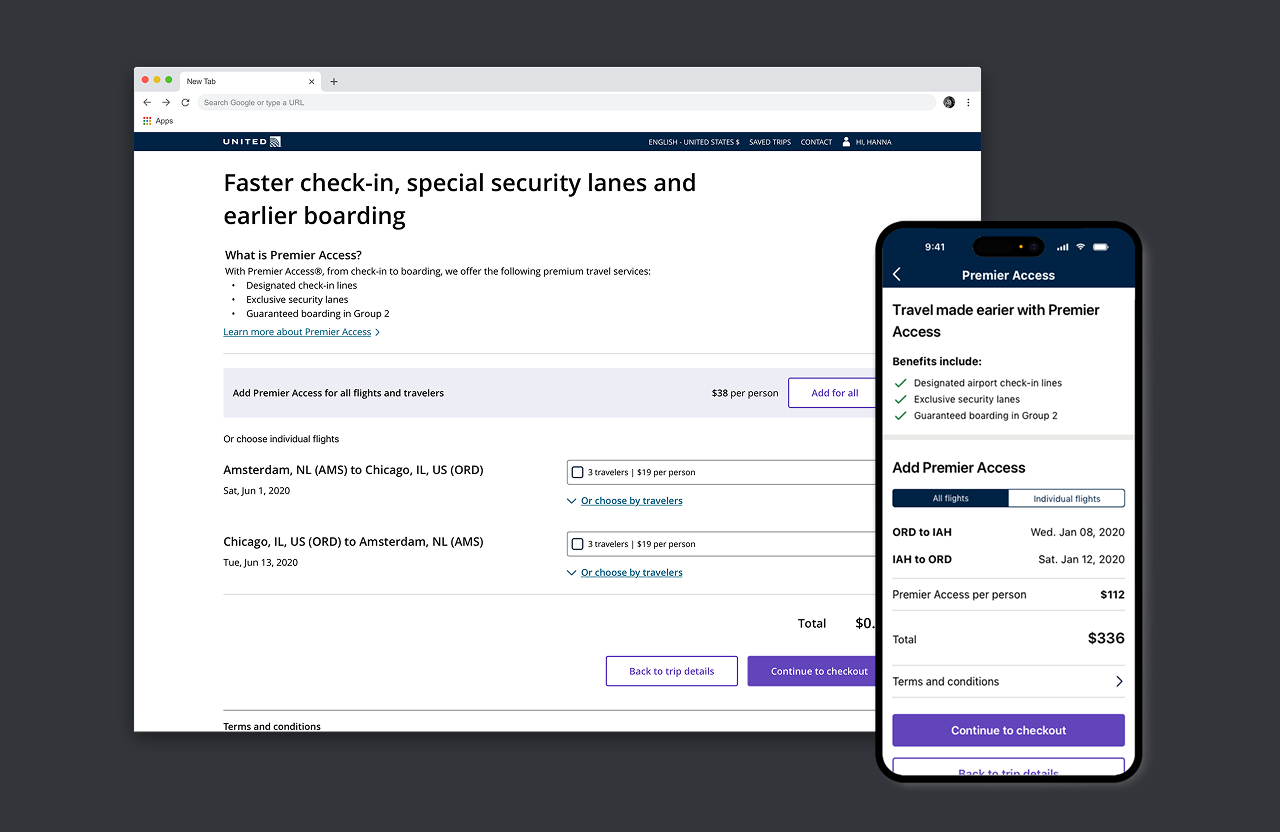Click the browser address bar
This screenshot has height=832, width=1280.
566,102
